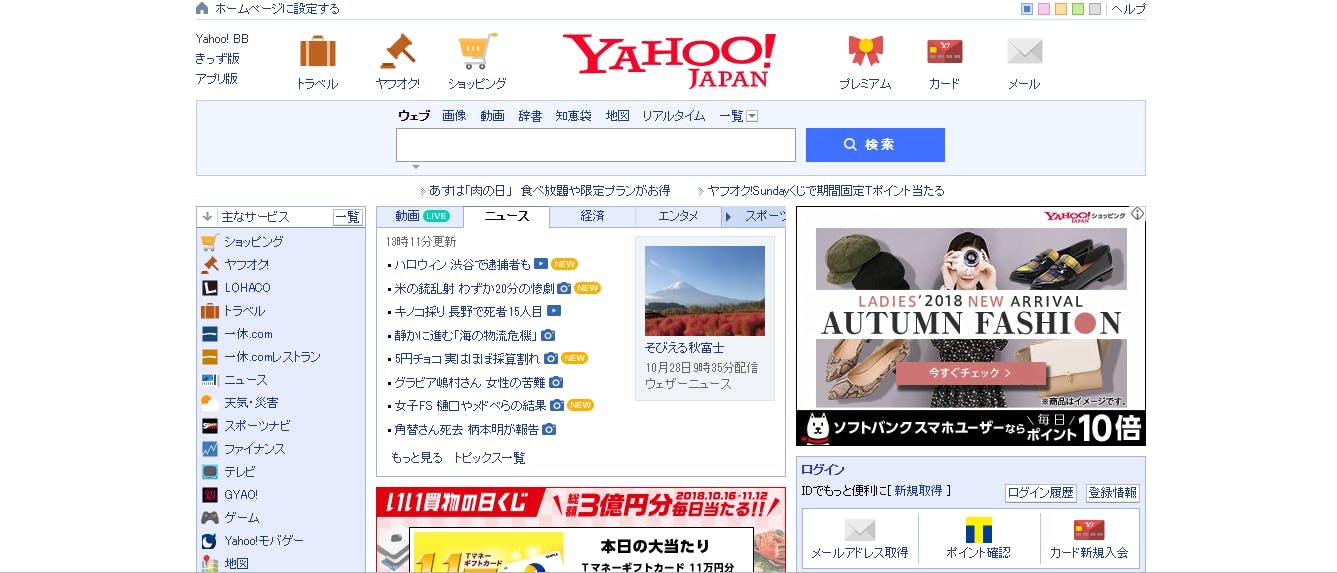Open the カード credit card icon

coord(944,52)
